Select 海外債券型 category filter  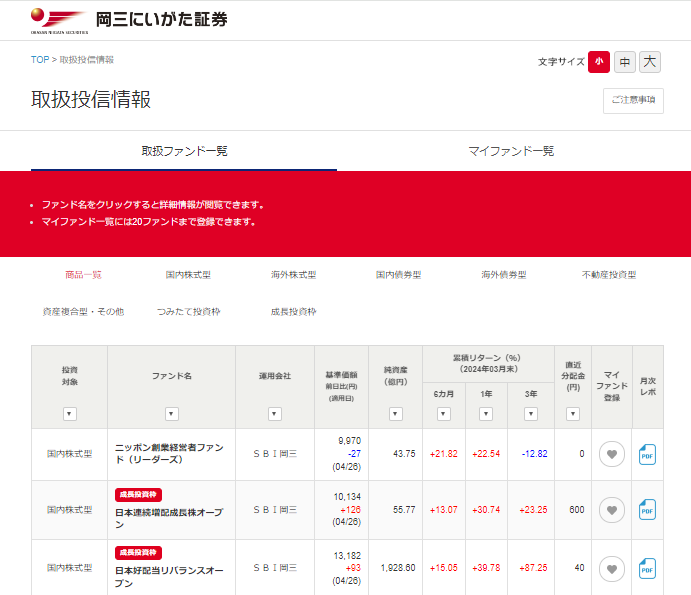click(504, 275)
